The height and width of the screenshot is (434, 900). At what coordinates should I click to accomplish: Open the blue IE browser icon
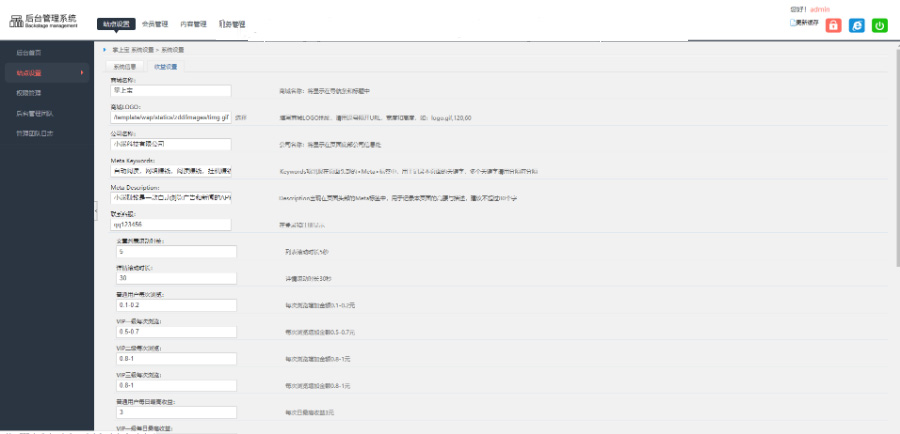coord(856,26)
